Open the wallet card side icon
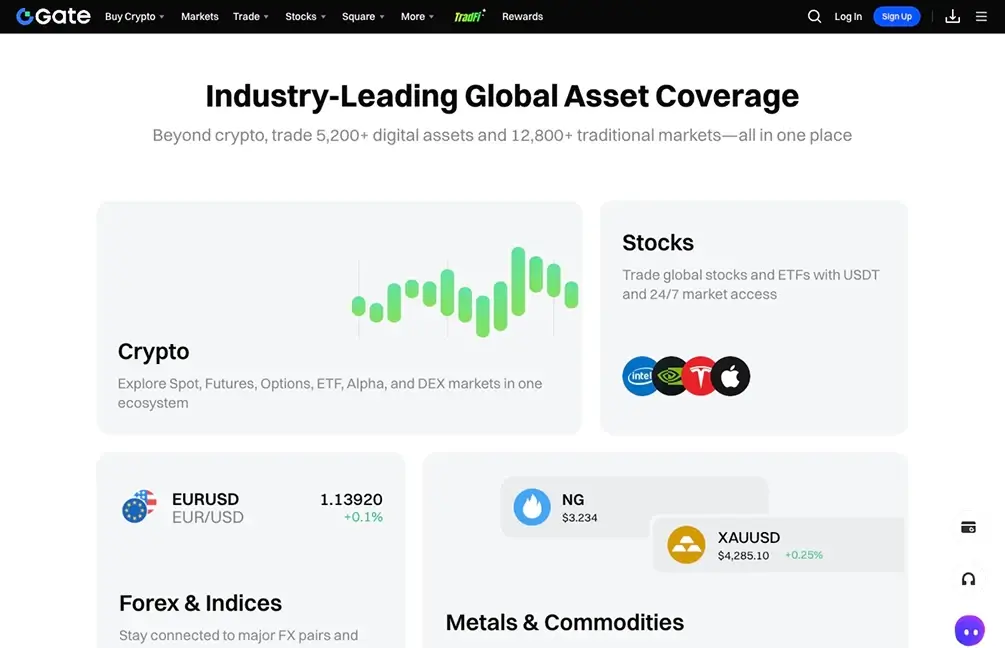 (x=968, y=528)
